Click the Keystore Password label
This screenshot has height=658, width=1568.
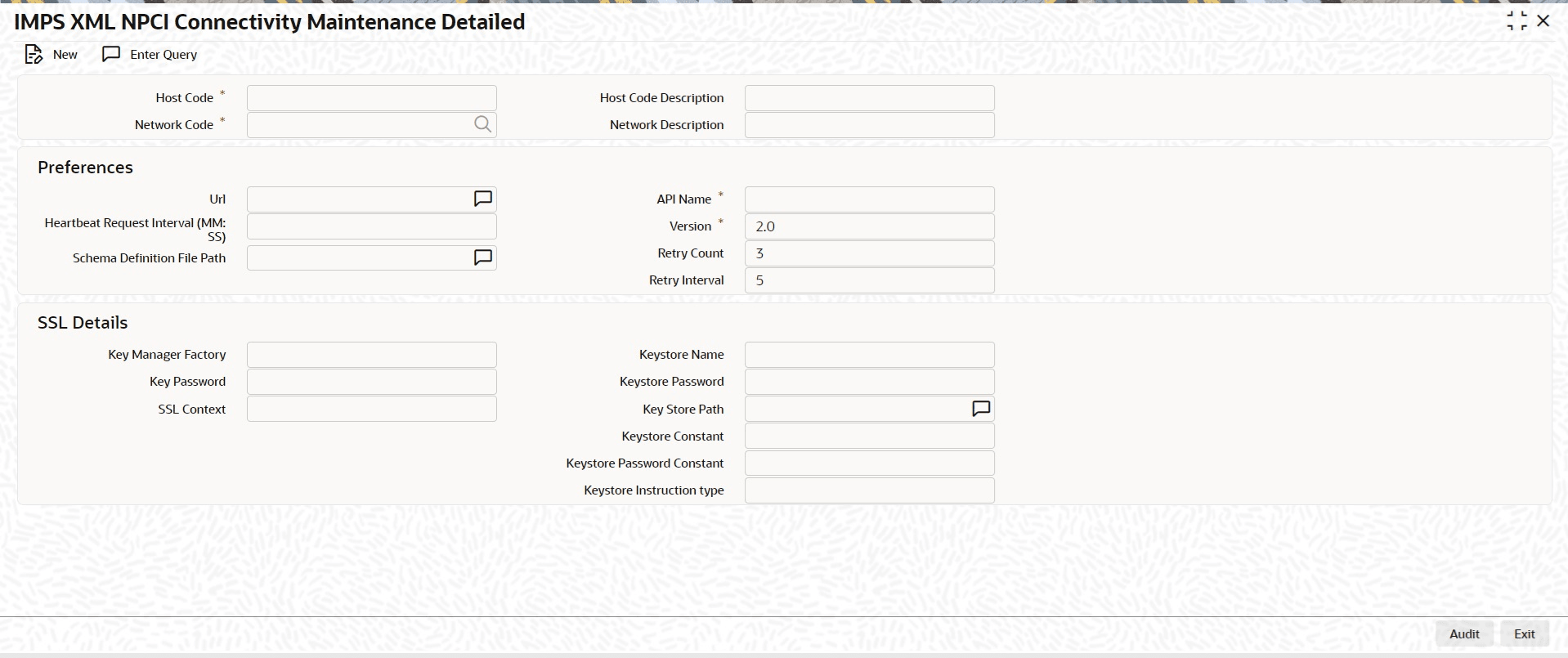(672, 382)
